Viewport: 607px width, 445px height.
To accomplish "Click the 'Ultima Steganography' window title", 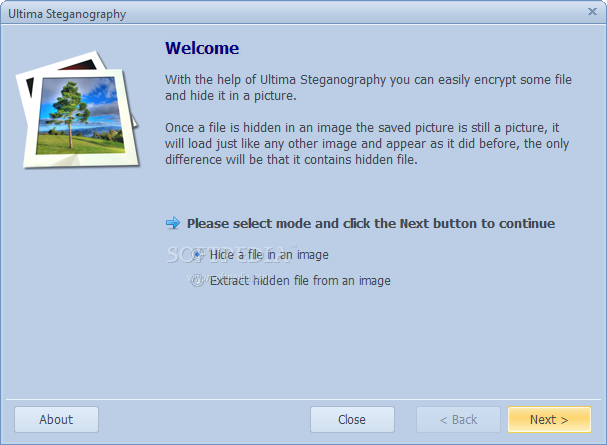I will [x=67, y=14].
